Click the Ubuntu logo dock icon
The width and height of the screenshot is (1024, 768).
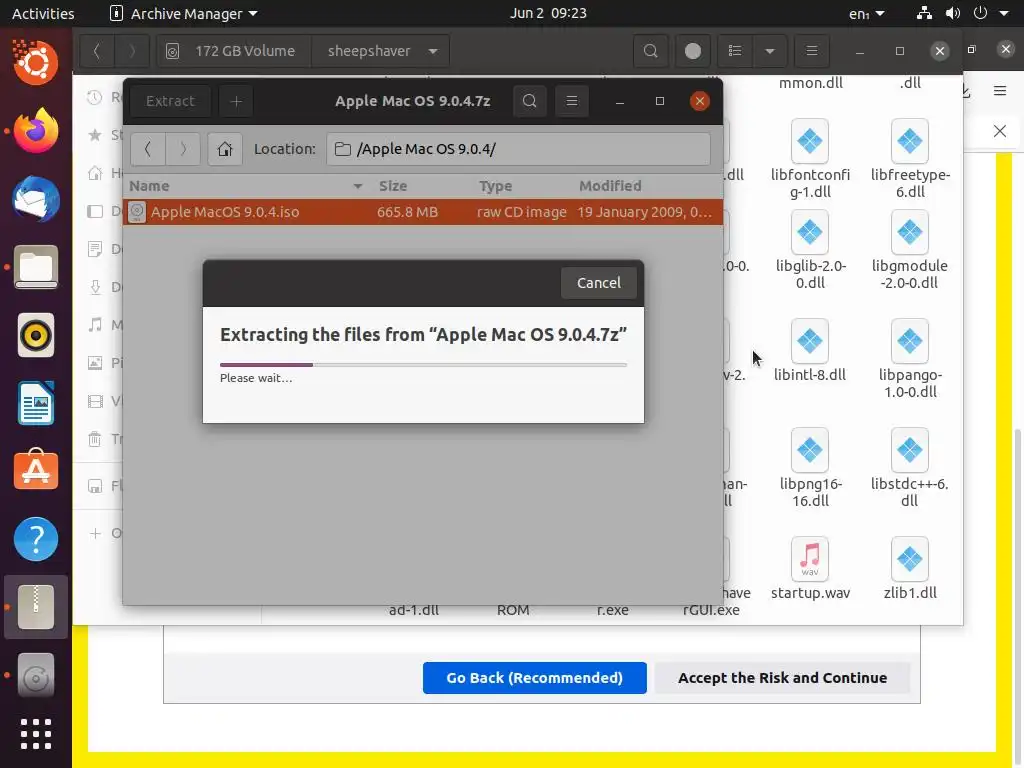(36, 62)
